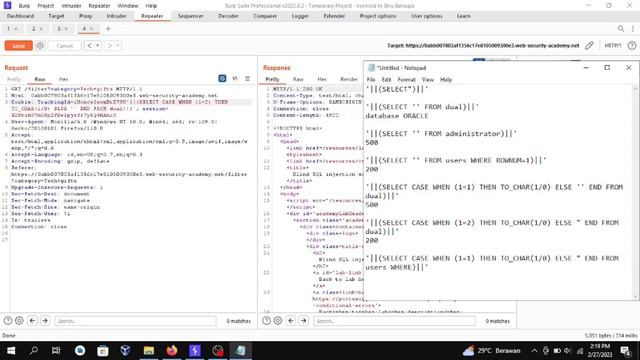Click the Request search input field
This screenshot has height=360, width=640.
coord(136,321)
